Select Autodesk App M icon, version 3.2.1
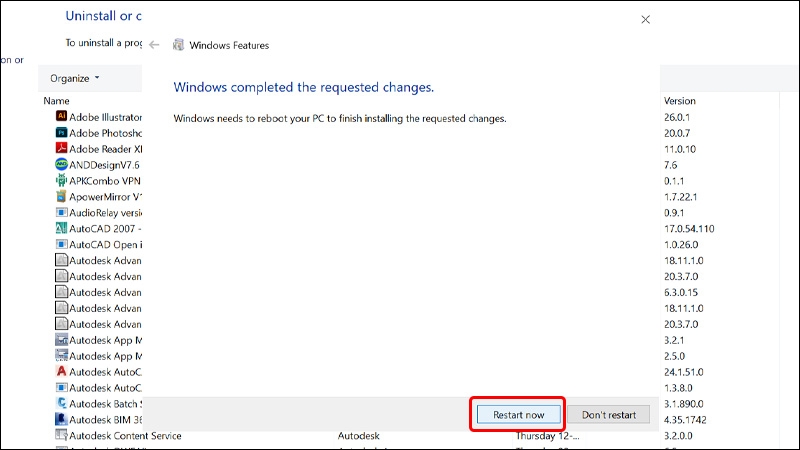The image size is (800, 450). click(61, 340)
